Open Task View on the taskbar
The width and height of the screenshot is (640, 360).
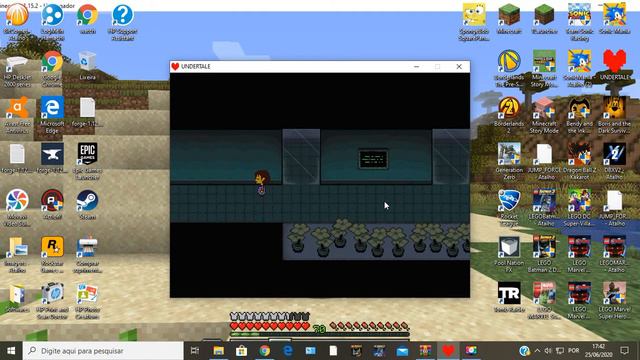(195, 351)
